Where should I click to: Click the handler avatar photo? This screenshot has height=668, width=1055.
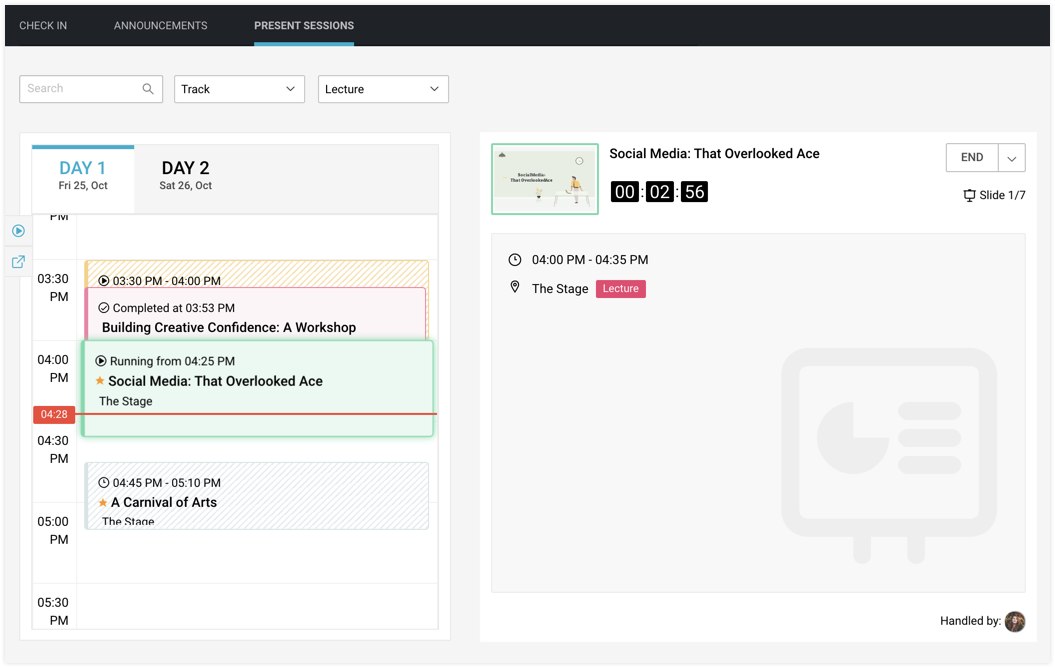pyautogui.click(x=1015, y=621)
